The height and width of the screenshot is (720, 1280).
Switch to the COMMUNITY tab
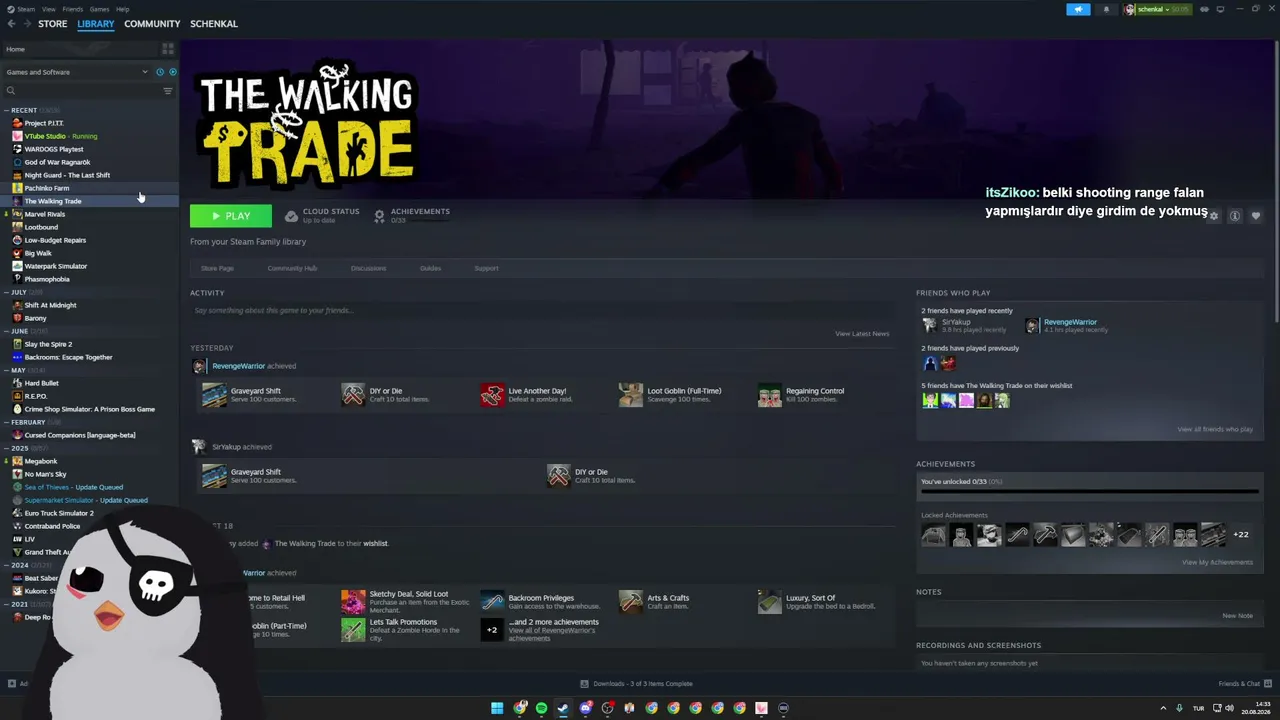click(x=152, y=24)
